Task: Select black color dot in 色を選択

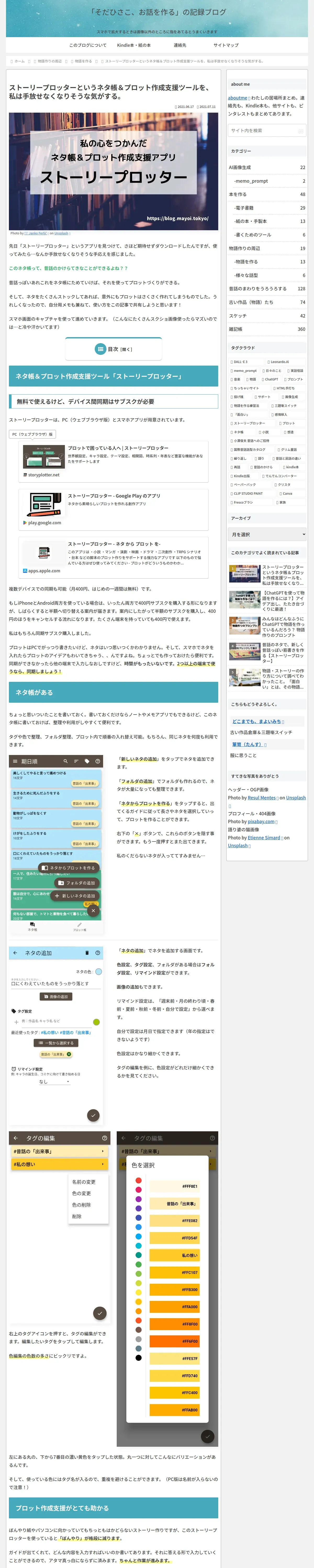Action: tap(138, 1357)
